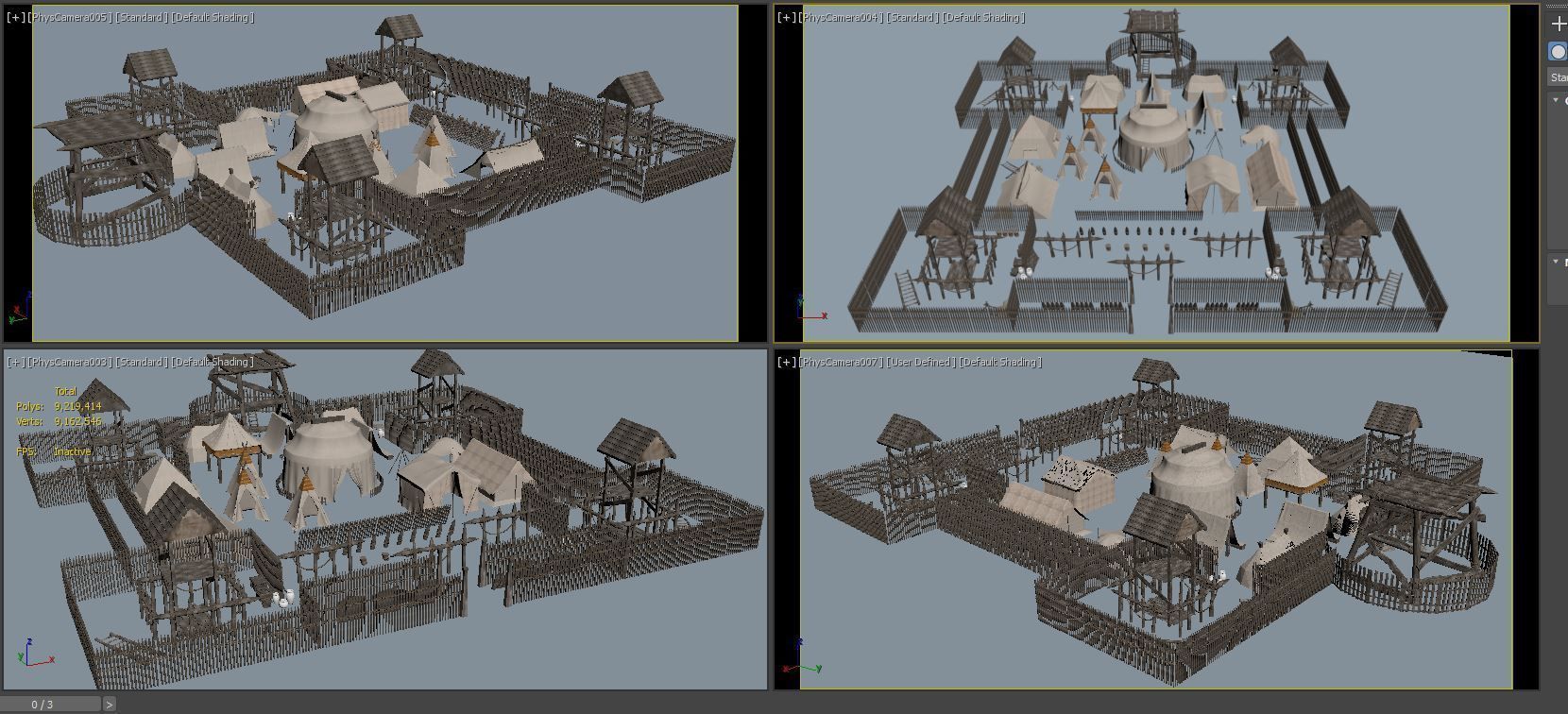Open the [+] menu in PhysCamera005 viewport
The image size is (1568, 714).
16,17
